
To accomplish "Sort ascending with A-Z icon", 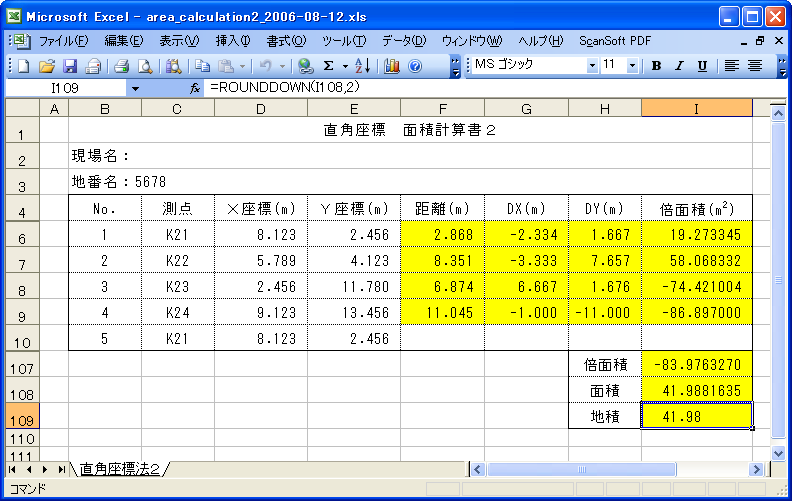I will (363, 66).
